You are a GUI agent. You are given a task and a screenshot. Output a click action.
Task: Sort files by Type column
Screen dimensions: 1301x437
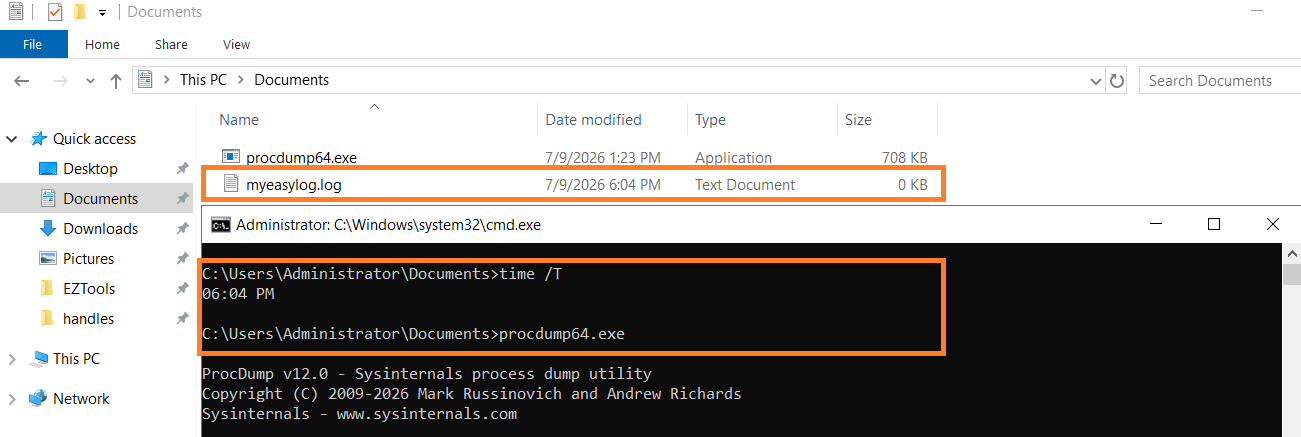pos(710,119)
